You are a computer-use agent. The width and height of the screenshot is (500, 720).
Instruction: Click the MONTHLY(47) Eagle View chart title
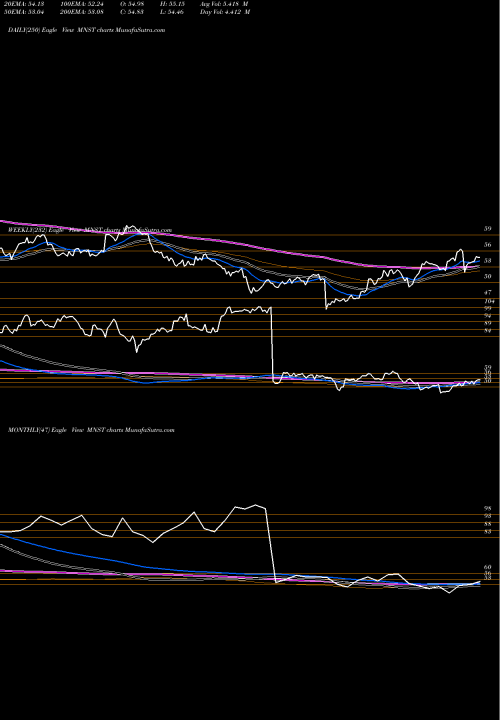pos(91,430)
